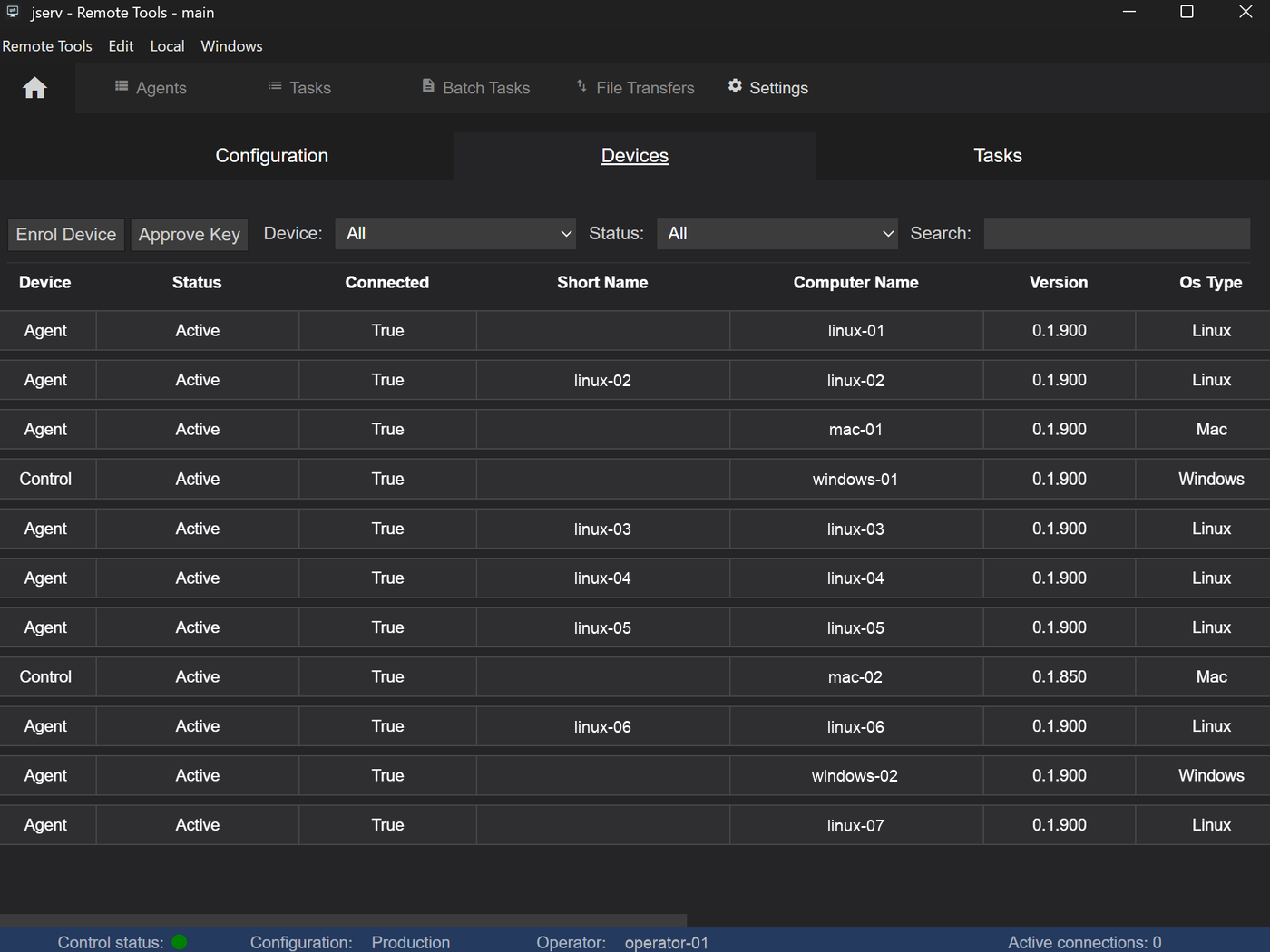Go to the Home icon tab
This screenshot has width=1270, height=952.
(x=35, y=88)
